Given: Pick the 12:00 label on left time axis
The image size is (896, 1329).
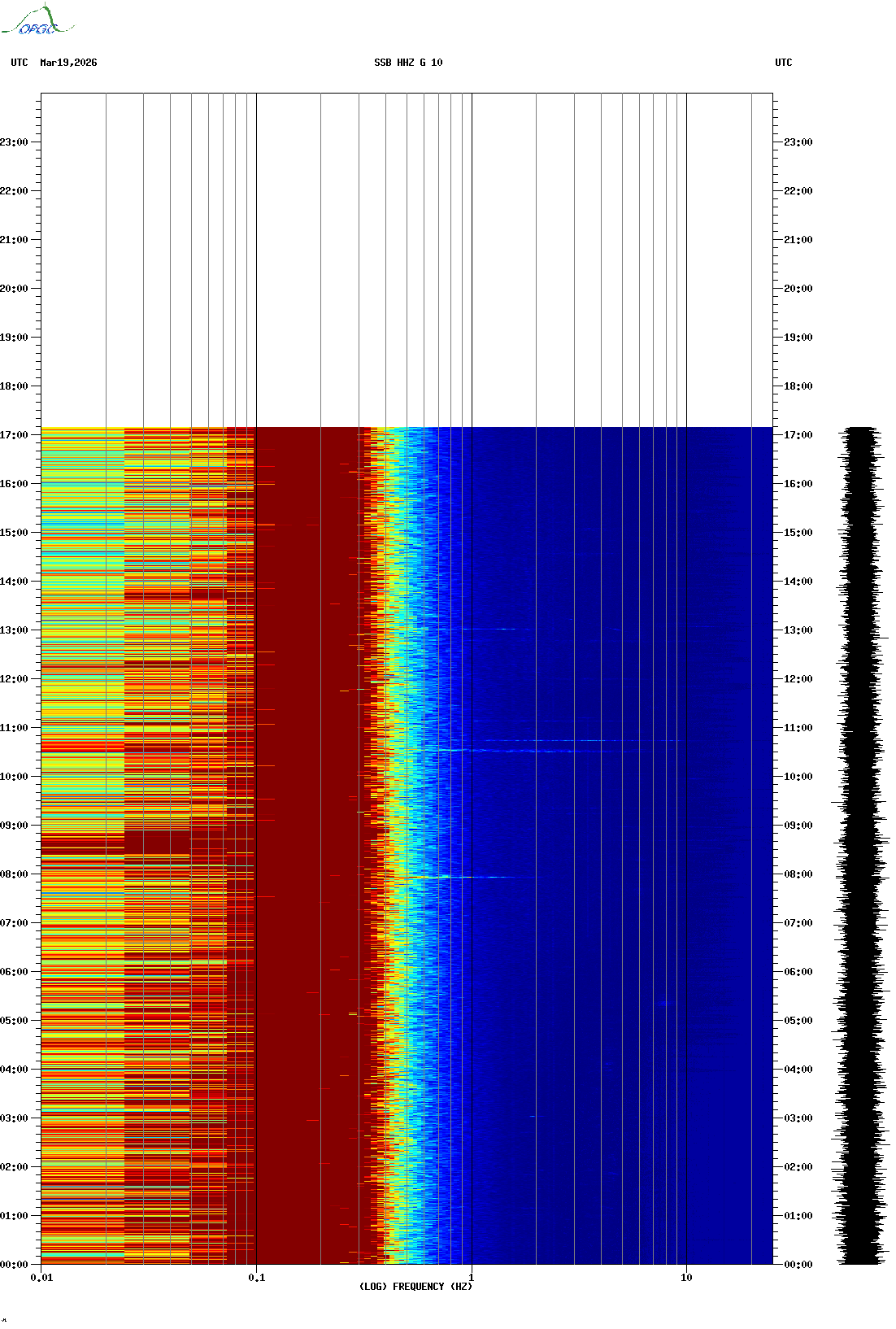Looking at the screenshot, I should [14, 679].
